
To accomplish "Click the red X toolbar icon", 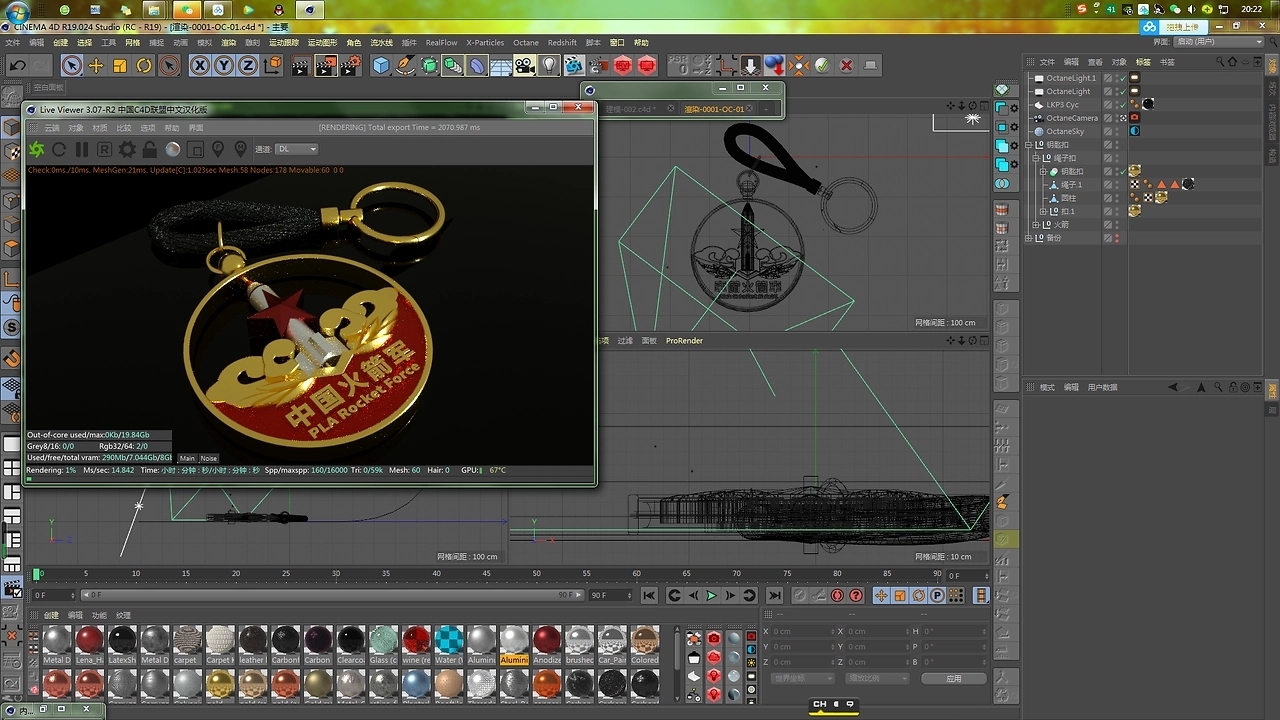I will 846,66.
